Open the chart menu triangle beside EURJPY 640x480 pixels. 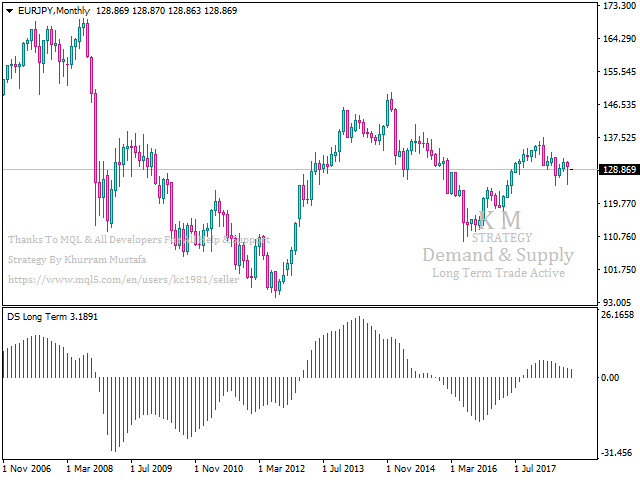(x=10, y=11)
